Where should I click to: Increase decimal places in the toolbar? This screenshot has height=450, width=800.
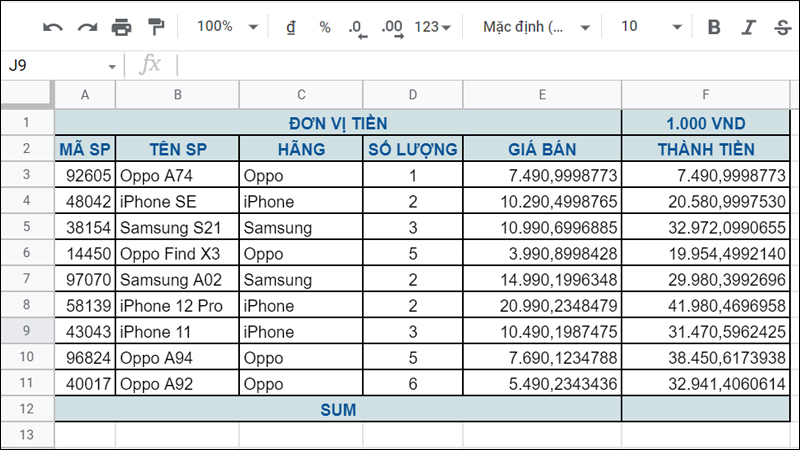392,27
